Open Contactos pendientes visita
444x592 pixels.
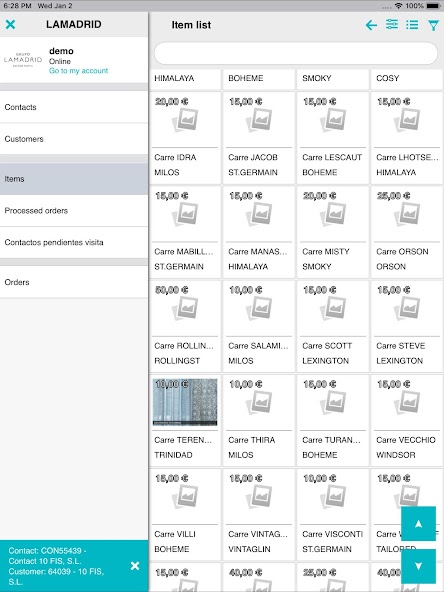pos(74,242)
